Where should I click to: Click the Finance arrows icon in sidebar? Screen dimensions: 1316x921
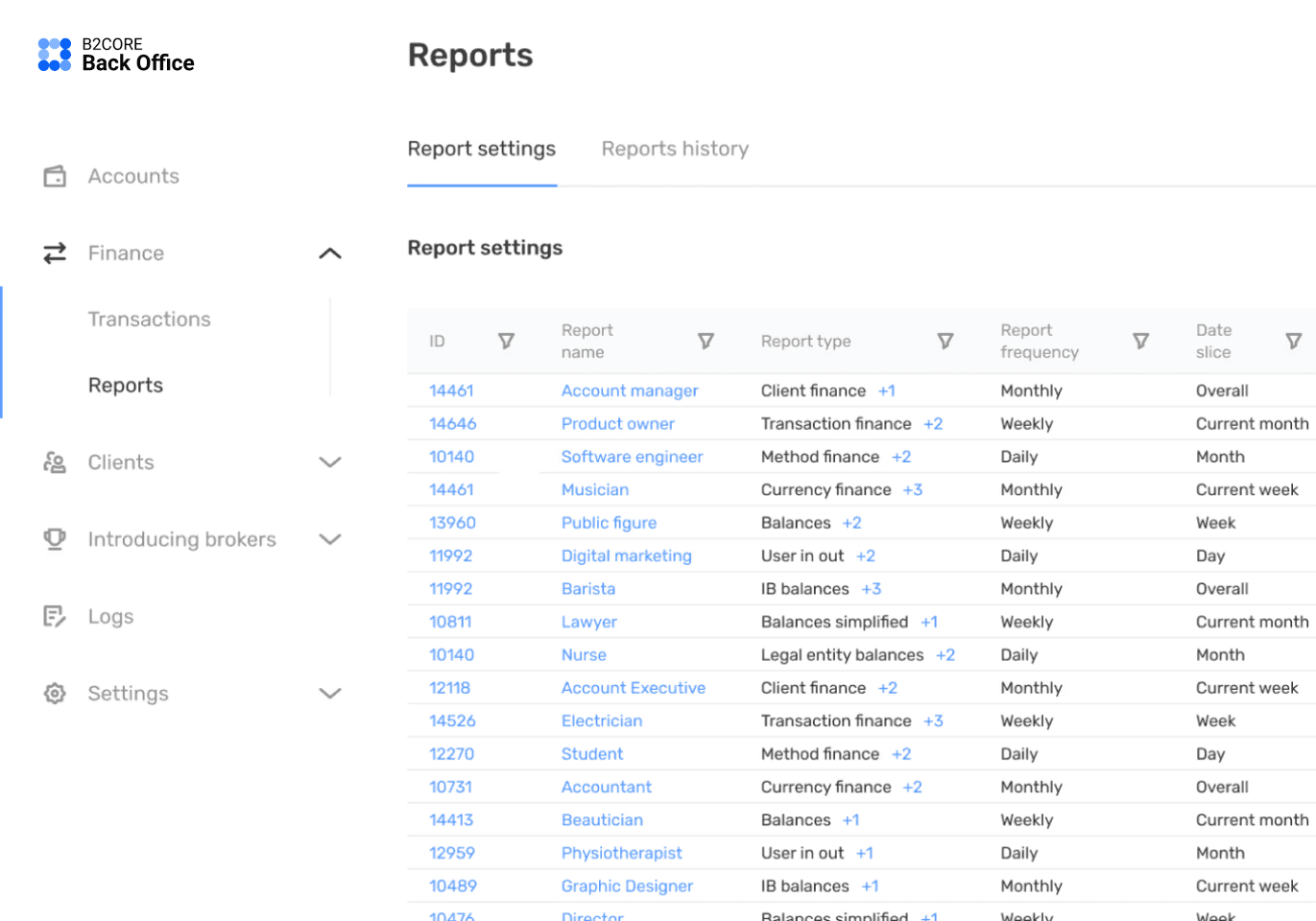55,253
